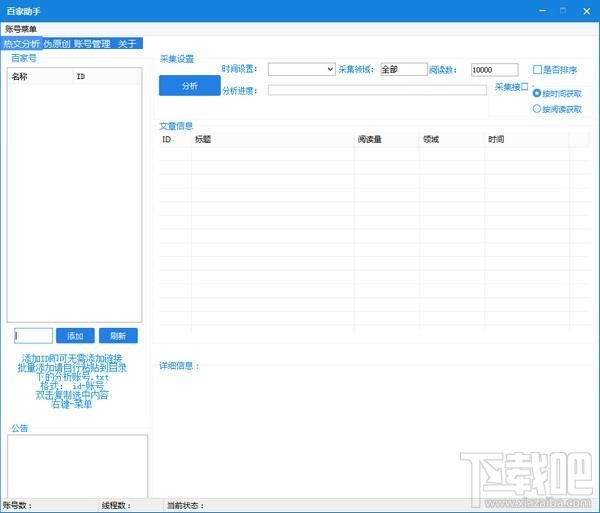
Task: Click the 领域 column header
Action: (x=452, y=139)
